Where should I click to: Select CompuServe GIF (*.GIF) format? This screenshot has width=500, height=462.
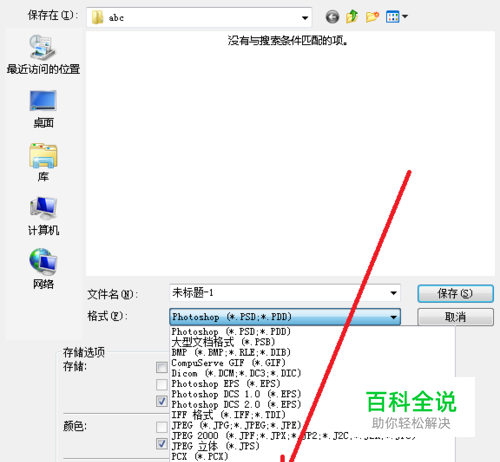click(x=312, y=363)
